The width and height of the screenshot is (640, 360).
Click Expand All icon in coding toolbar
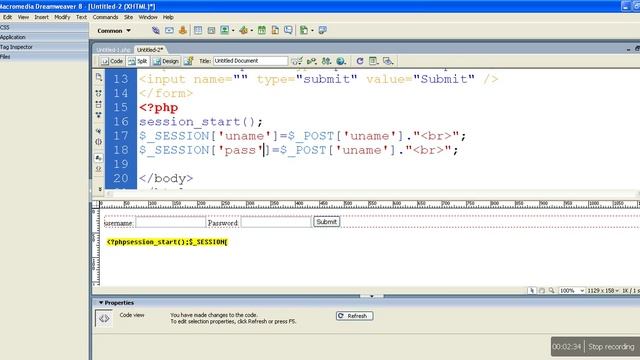point(98,115)
